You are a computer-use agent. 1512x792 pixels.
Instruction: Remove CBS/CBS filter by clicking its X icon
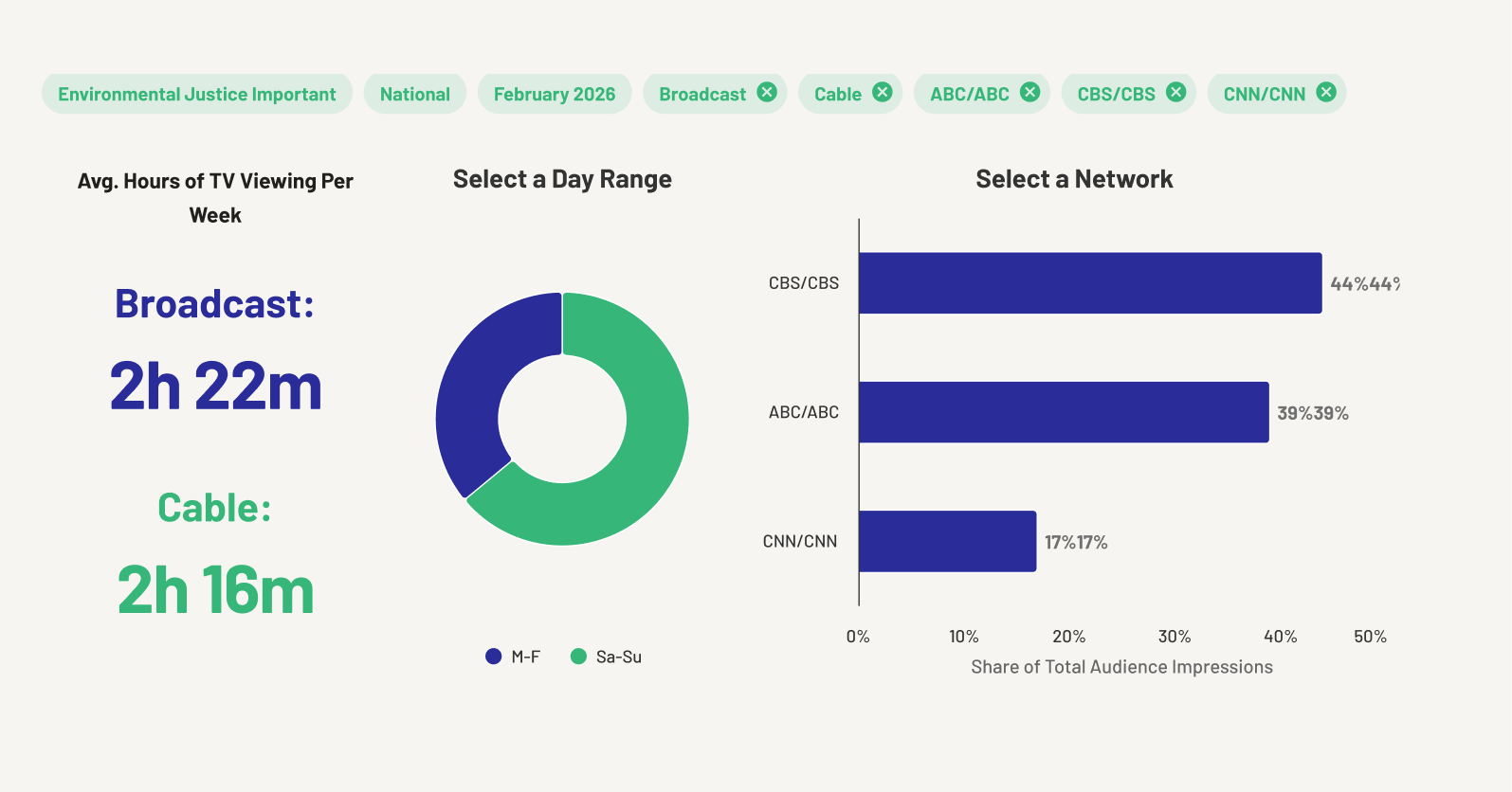pos(1176,92)
